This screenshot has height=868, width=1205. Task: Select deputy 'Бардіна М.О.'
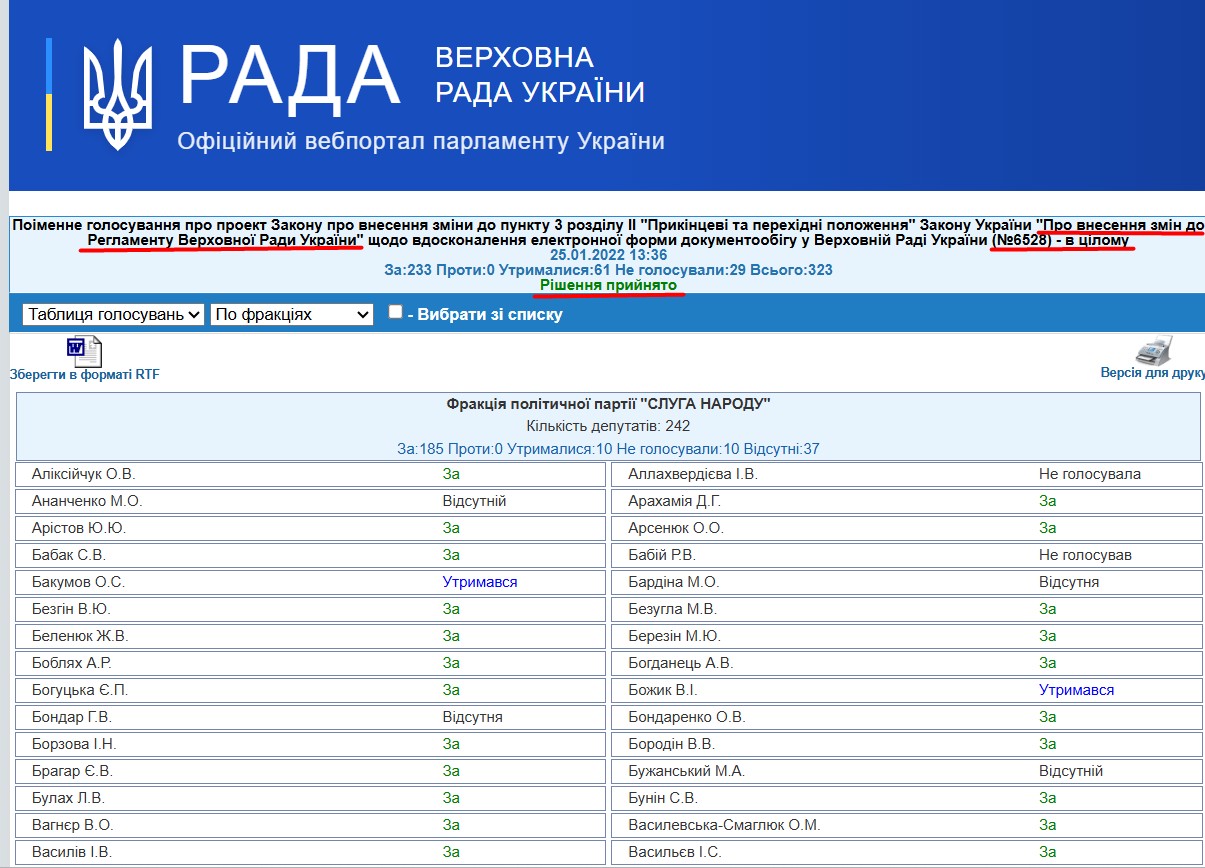(673, 582)
